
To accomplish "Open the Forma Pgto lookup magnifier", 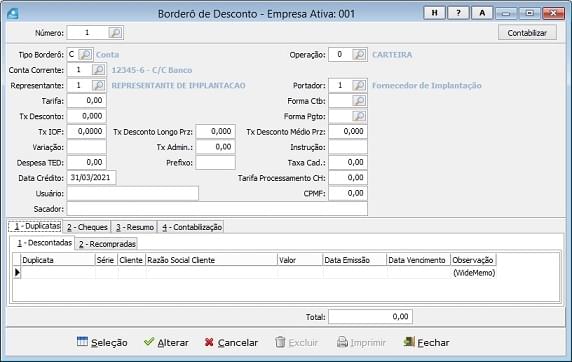I will pyautogui.click(x=359, y=116).
